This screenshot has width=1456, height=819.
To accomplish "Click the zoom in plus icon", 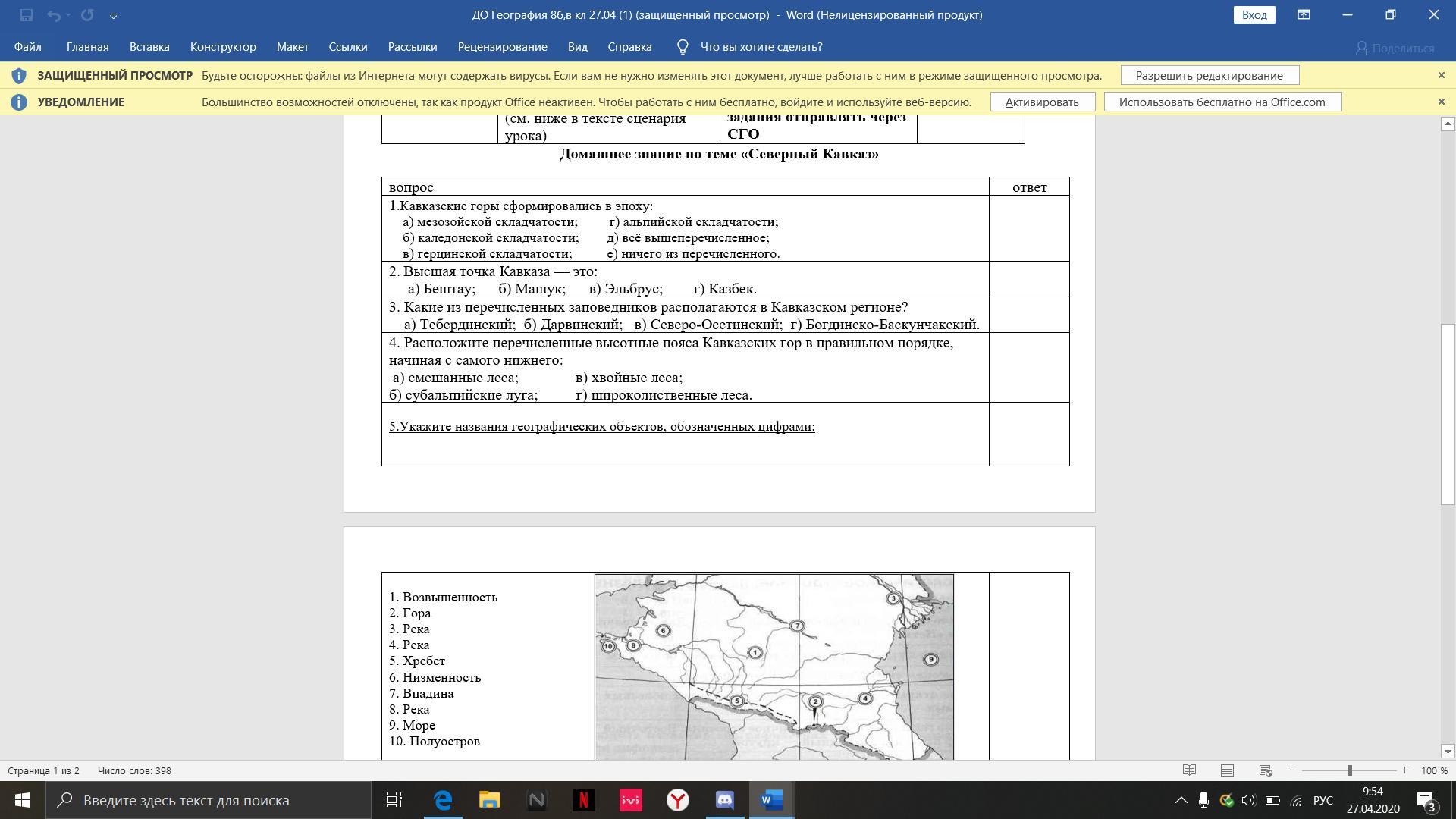I will (x=1404, y=770).
